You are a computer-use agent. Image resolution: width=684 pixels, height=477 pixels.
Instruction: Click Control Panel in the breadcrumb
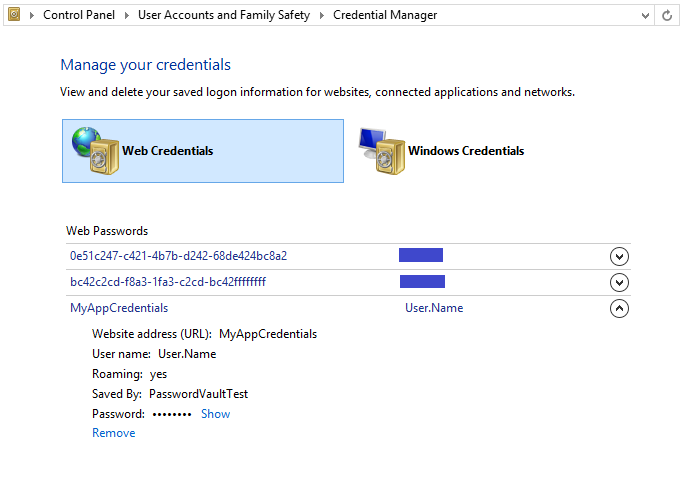coord(79,15)
